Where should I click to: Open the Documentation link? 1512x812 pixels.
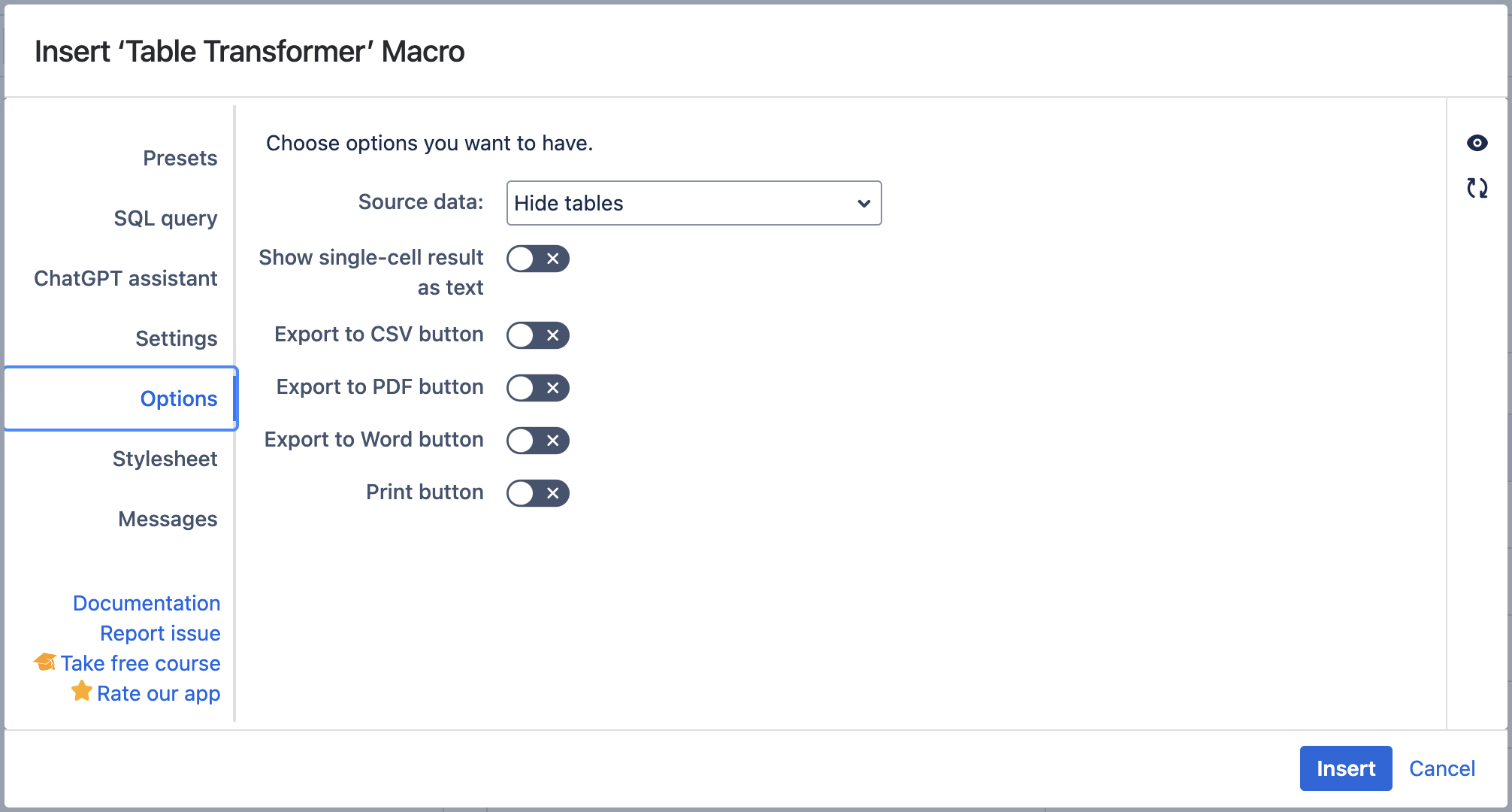click(147, 603)
